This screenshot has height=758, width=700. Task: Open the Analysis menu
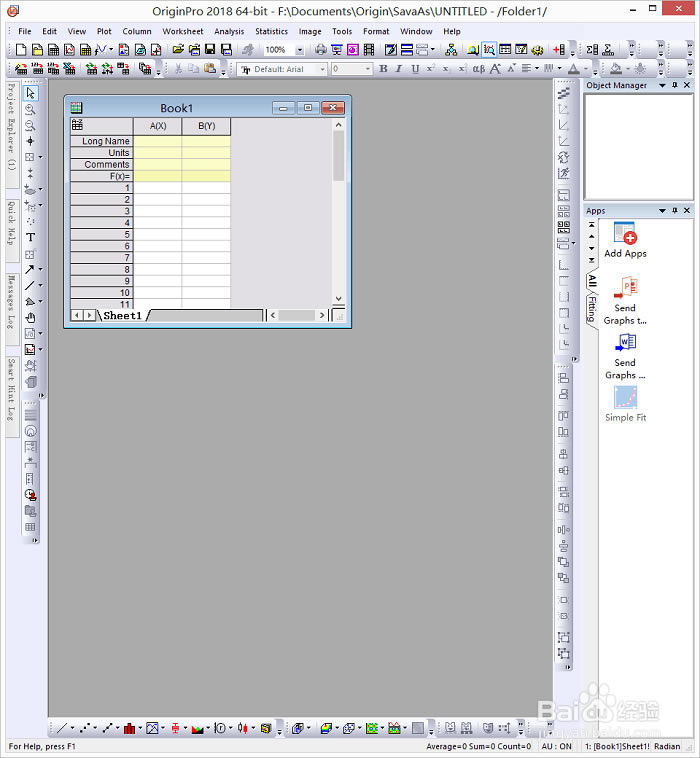coord(229,31)
